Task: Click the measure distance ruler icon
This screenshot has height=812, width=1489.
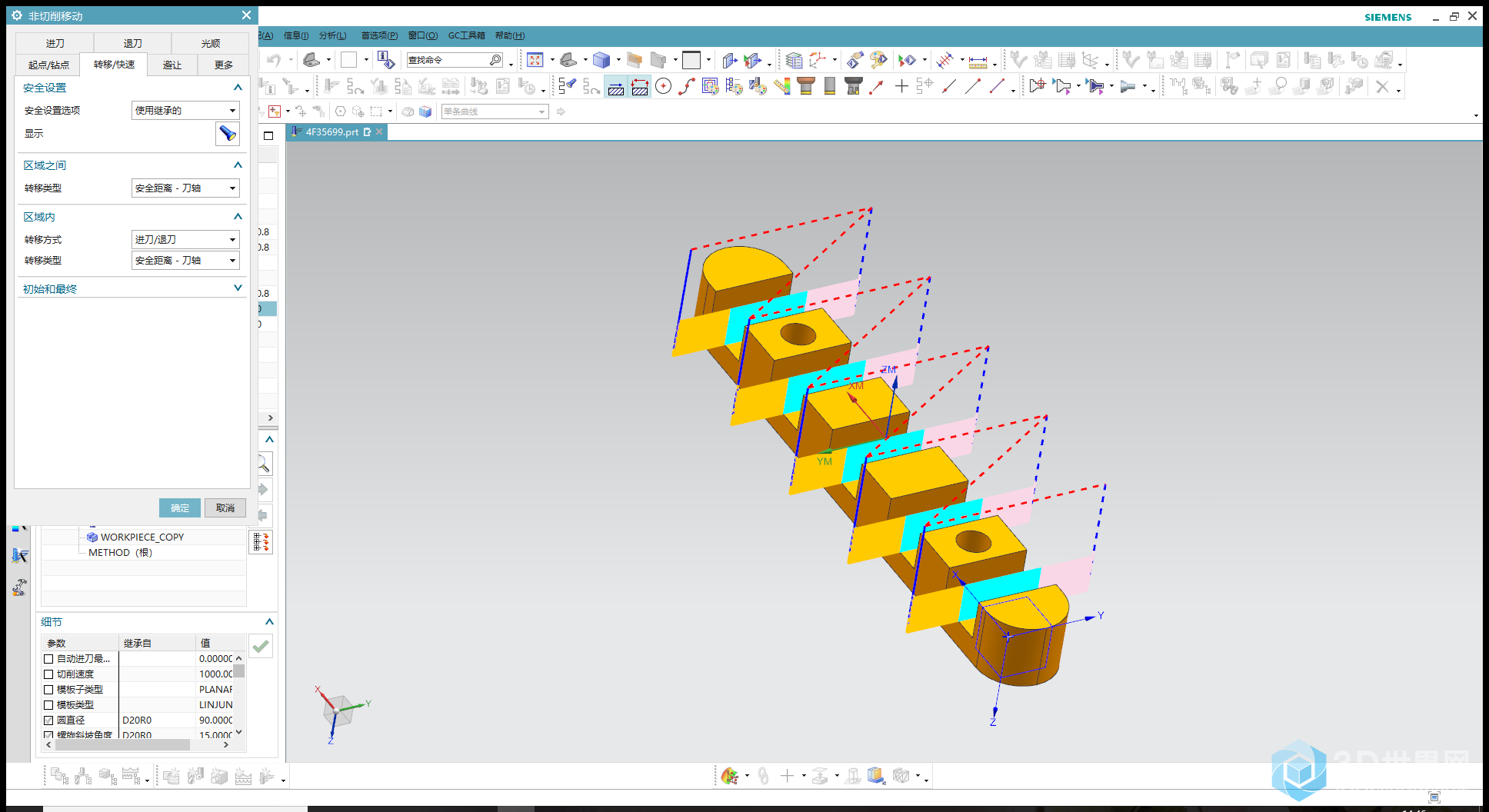Action: (x=978, y=61)
